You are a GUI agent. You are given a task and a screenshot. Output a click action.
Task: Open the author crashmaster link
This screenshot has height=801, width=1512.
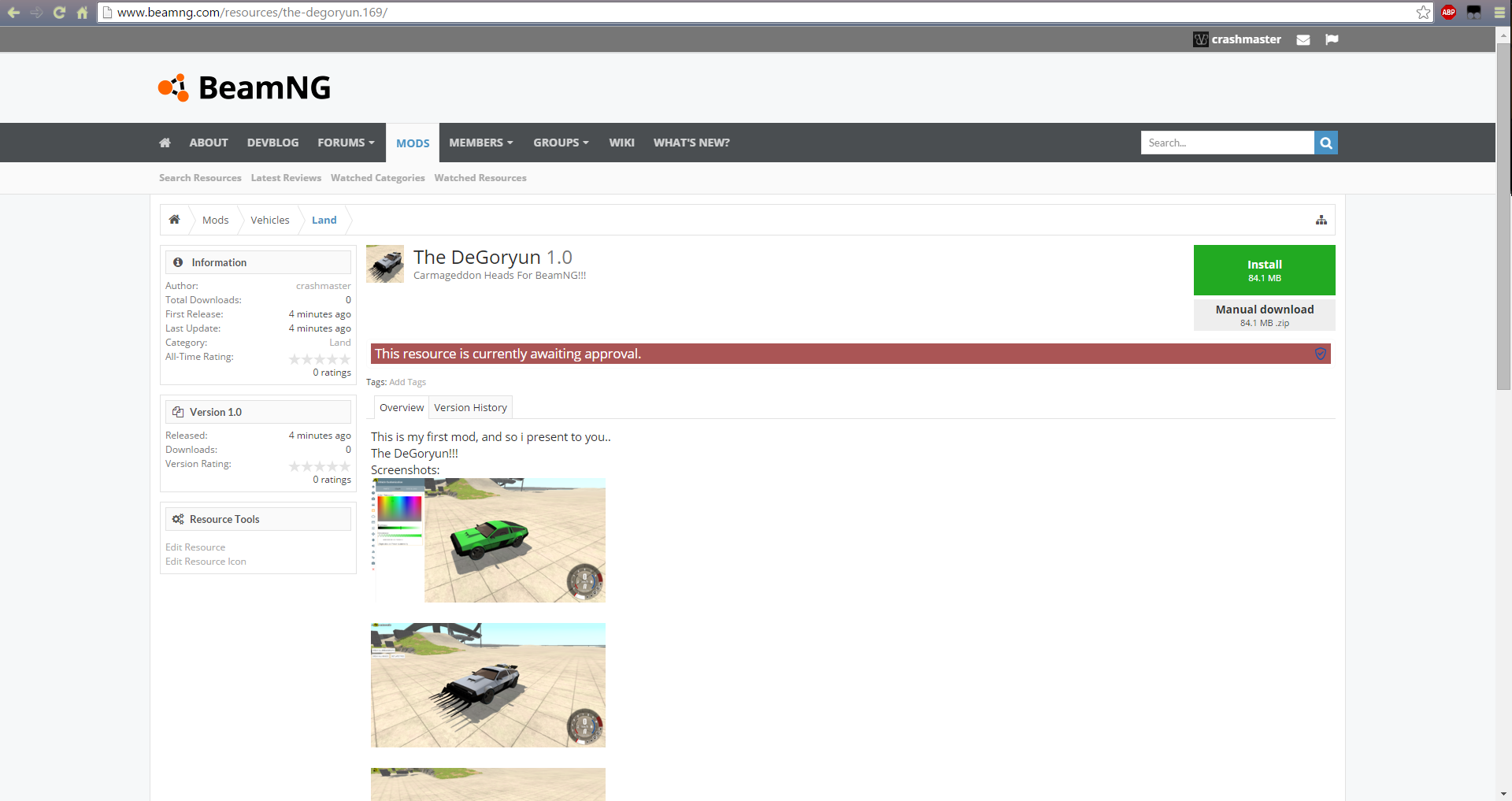click(x=324, y=286)
